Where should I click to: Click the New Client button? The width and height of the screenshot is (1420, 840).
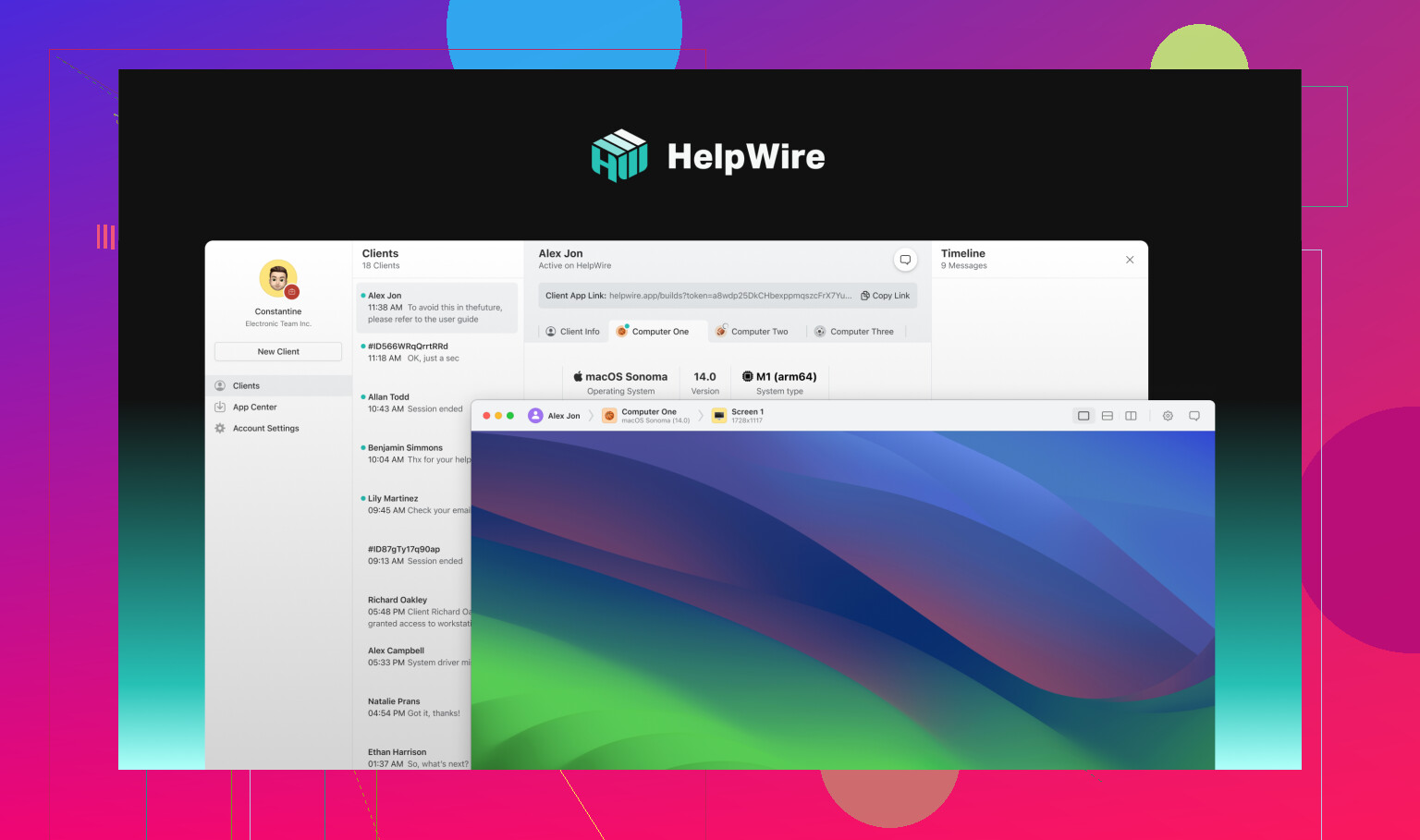(278, 352)
